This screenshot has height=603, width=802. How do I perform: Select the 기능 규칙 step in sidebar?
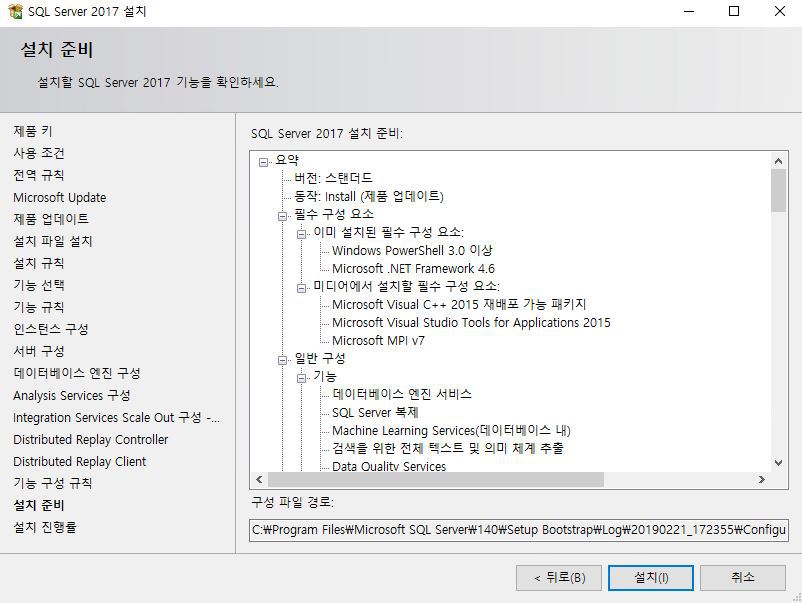(x=39, y=307)
